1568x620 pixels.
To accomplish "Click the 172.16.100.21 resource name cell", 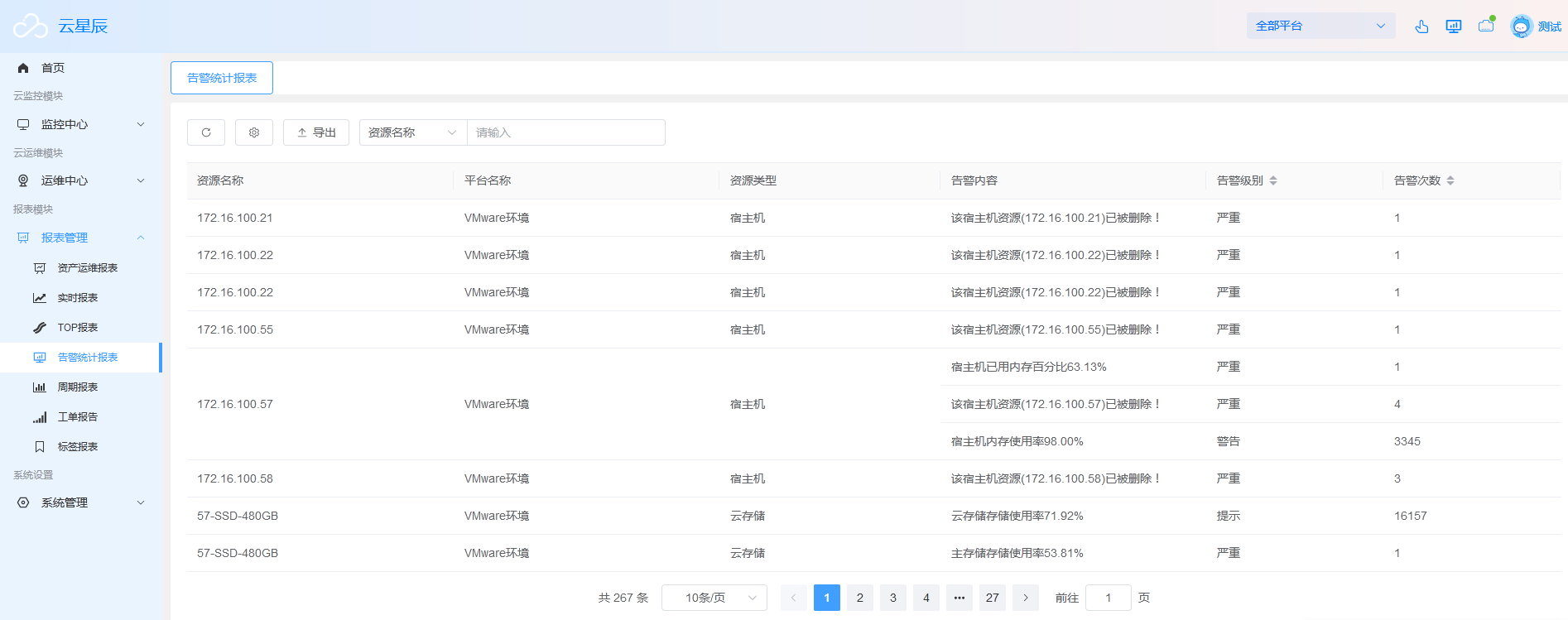I will [235, 218].
